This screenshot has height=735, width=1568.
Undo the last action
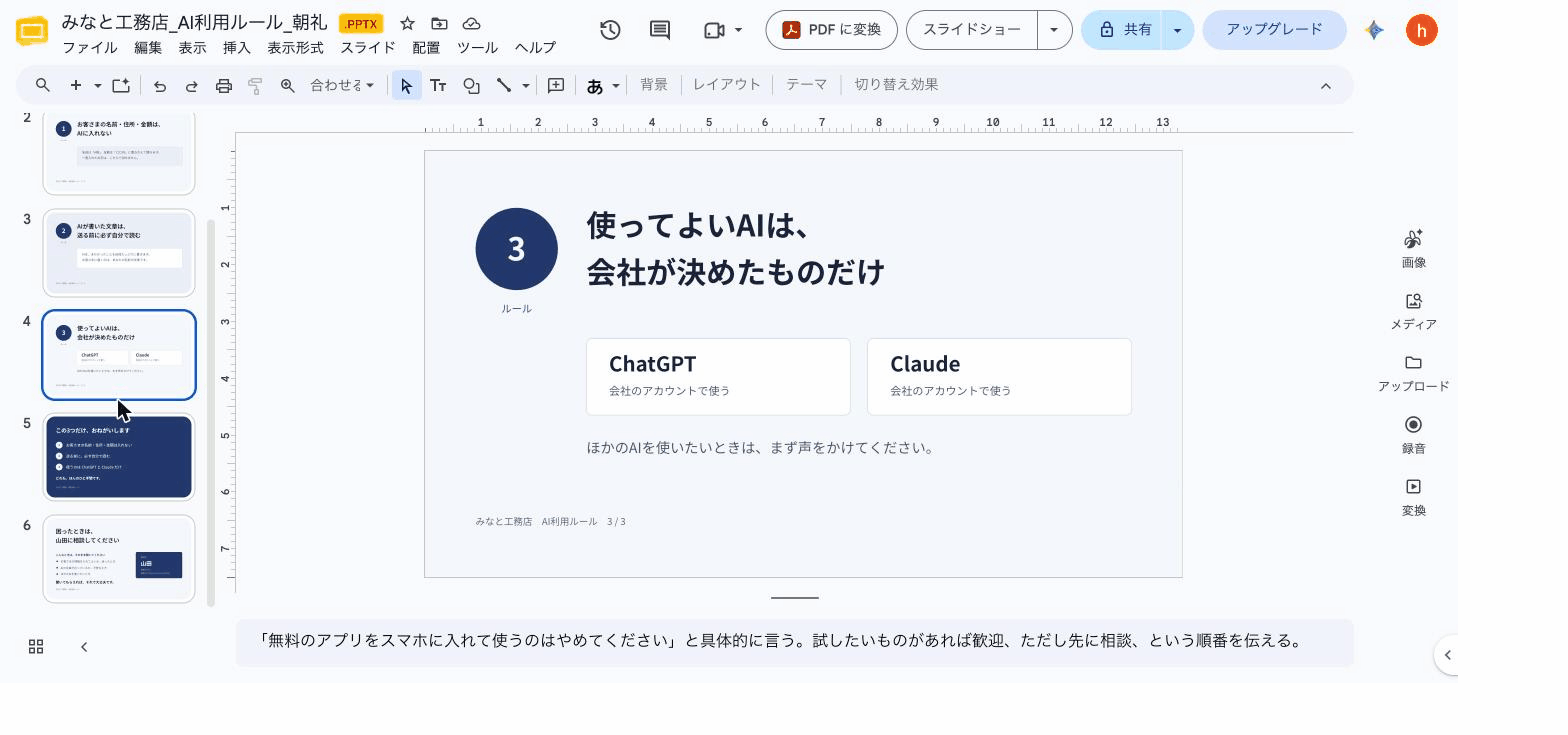click(160, 86)
